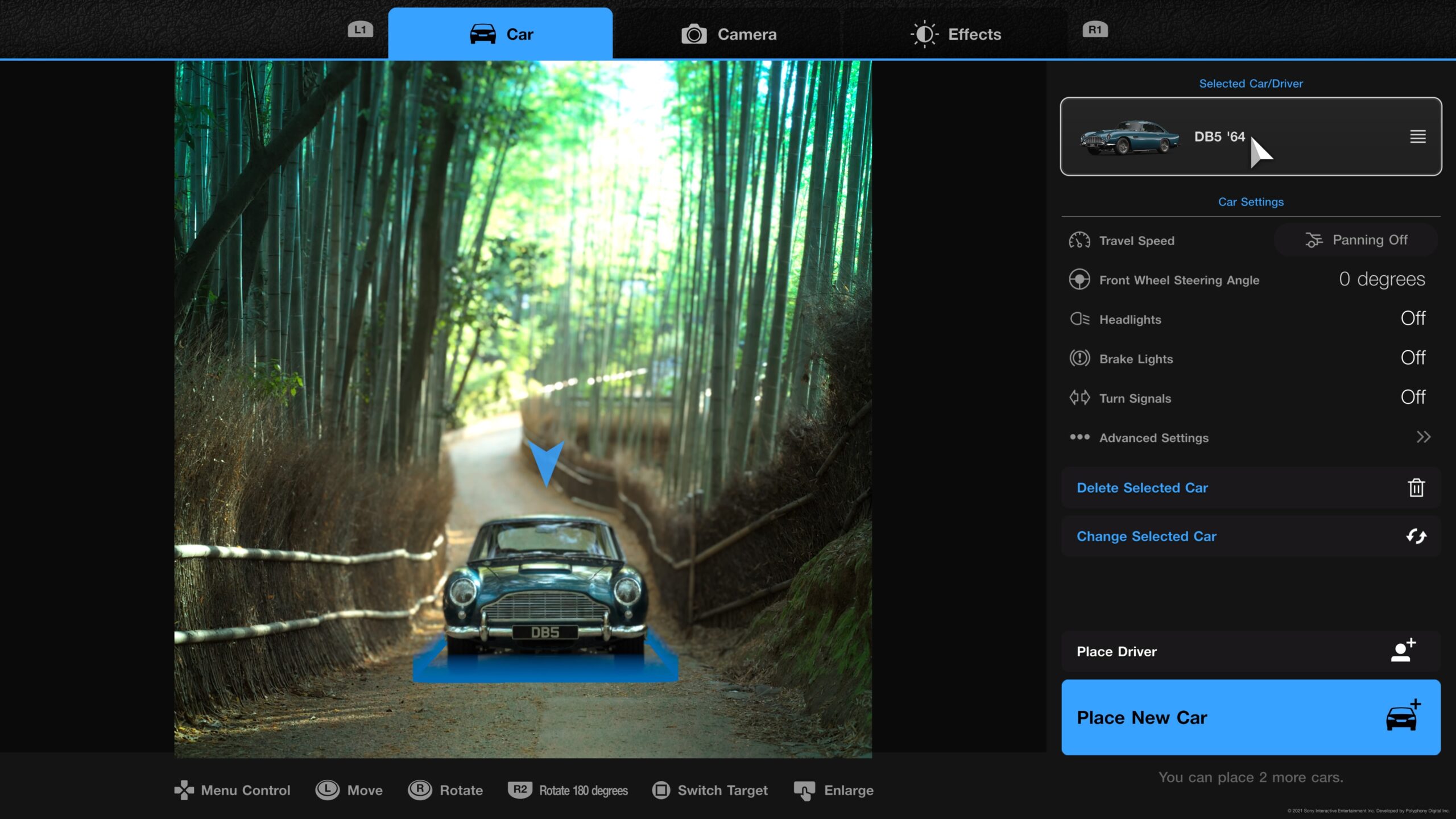Click the square Switch Target icon
The image size is (1456, 819).
click(661, 790)
